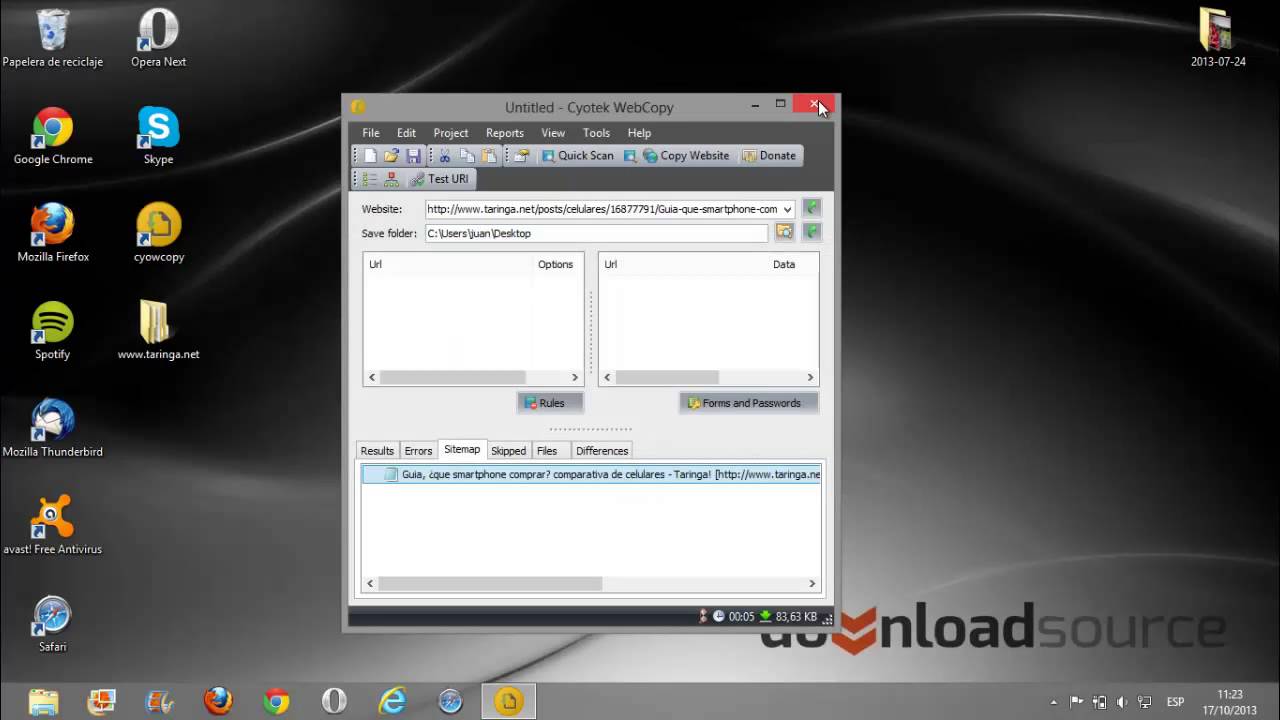
Task: Select 2013-07-24 desktop folder
Action: [x=1218, y=38]
